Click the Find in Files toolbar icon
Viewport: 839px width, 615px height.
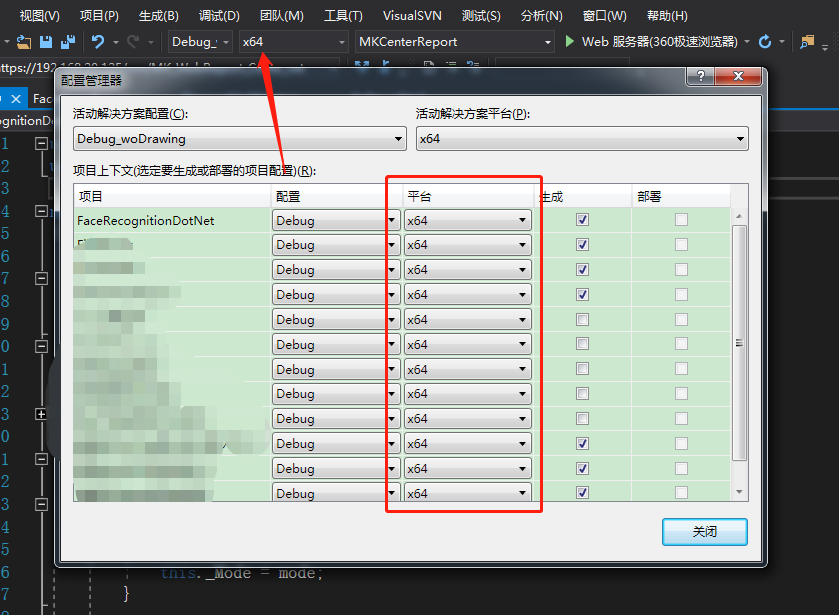coord(807,42)
